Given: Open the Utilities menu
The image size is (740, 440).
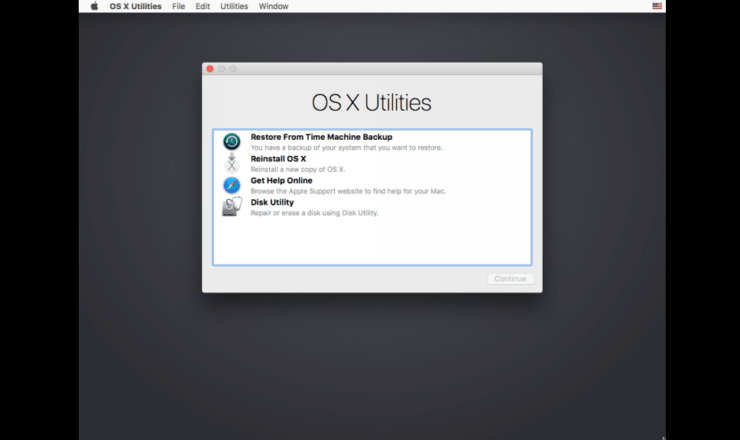Looking at the screenshot, I should click(x=234, y=6).
